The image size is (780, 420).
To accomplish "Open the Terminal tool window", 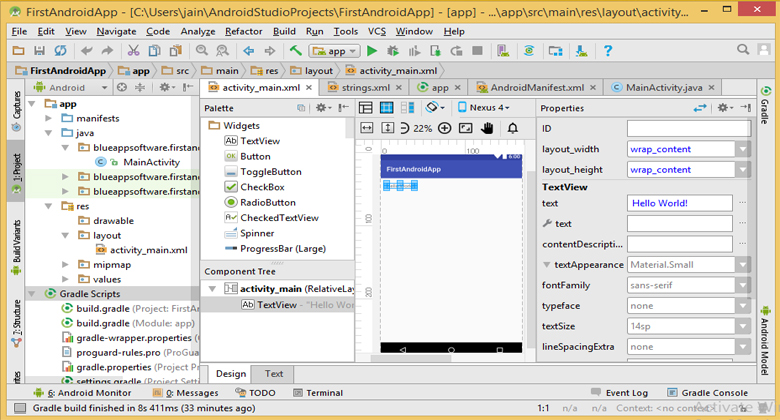I will pyautogui.click(x=318, y=393).
